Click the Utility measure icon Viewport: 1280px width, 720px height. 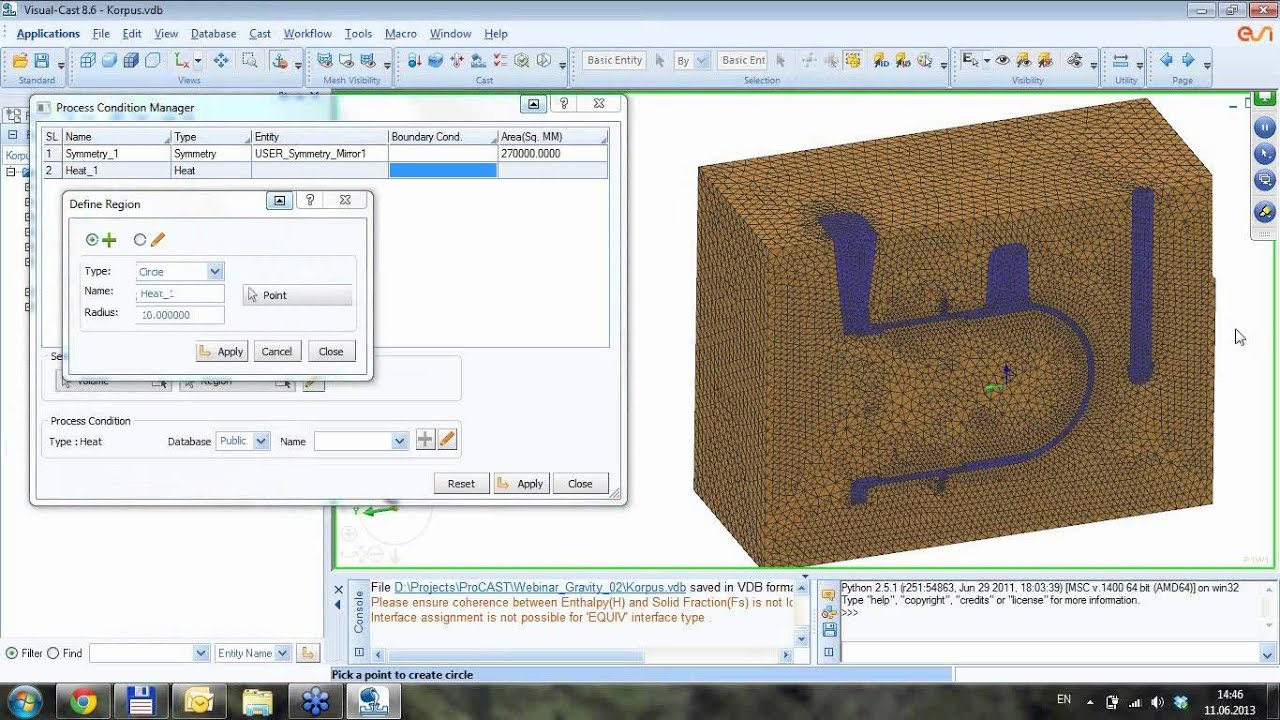(1121, 61)
